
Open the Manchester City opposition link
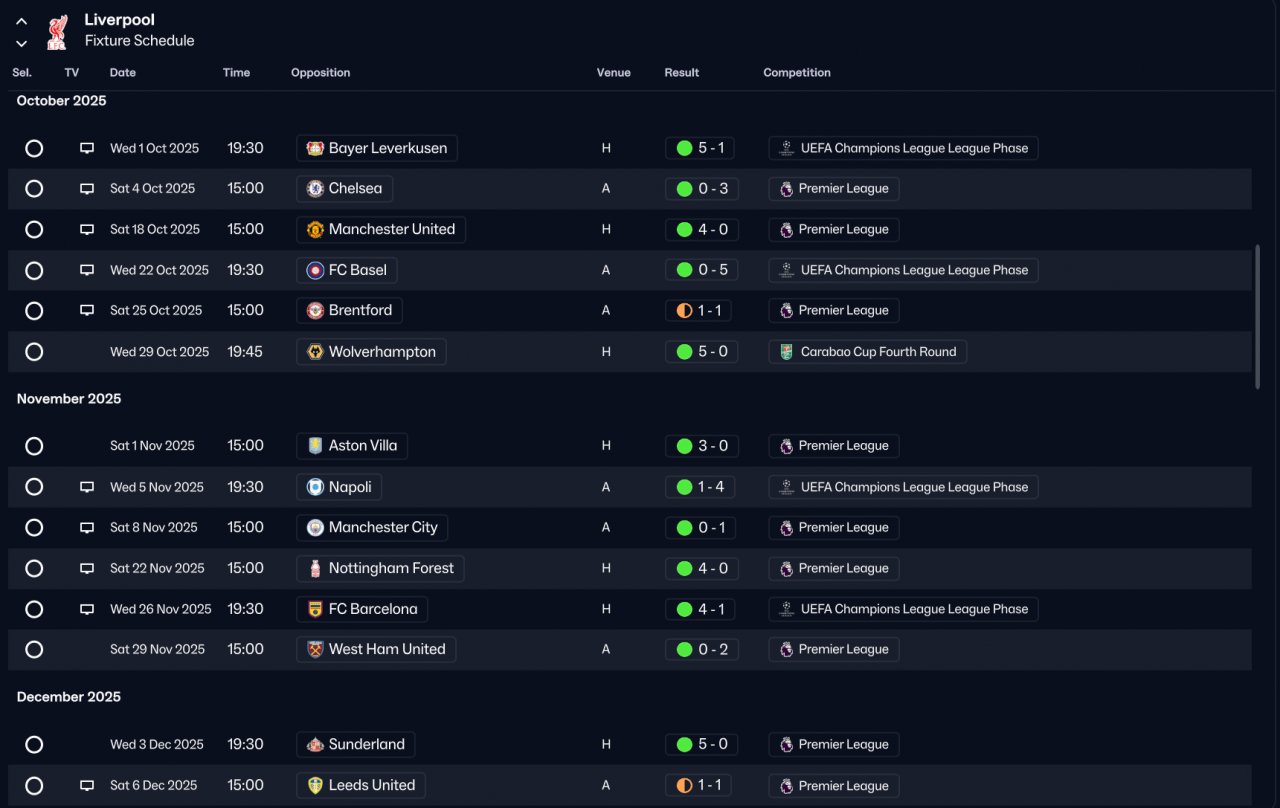(x=382, y=527)
